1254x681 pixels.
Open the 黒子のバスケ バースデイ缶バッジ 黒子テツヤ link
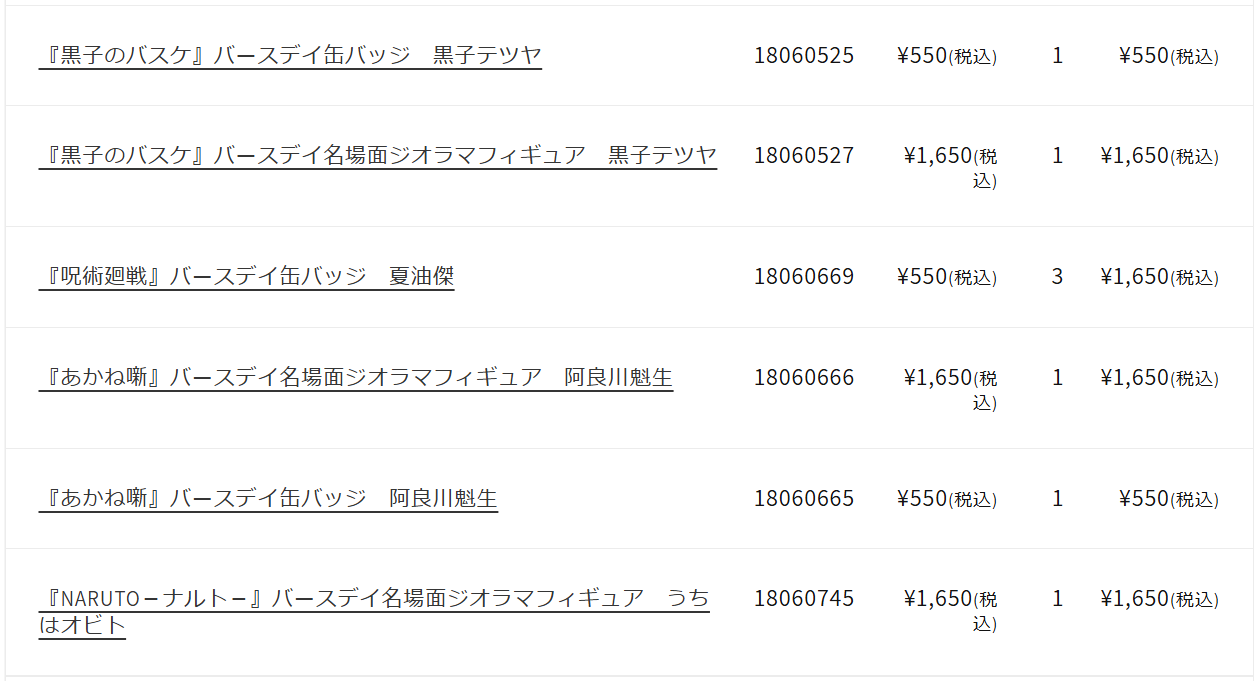[x=290, y=56]
